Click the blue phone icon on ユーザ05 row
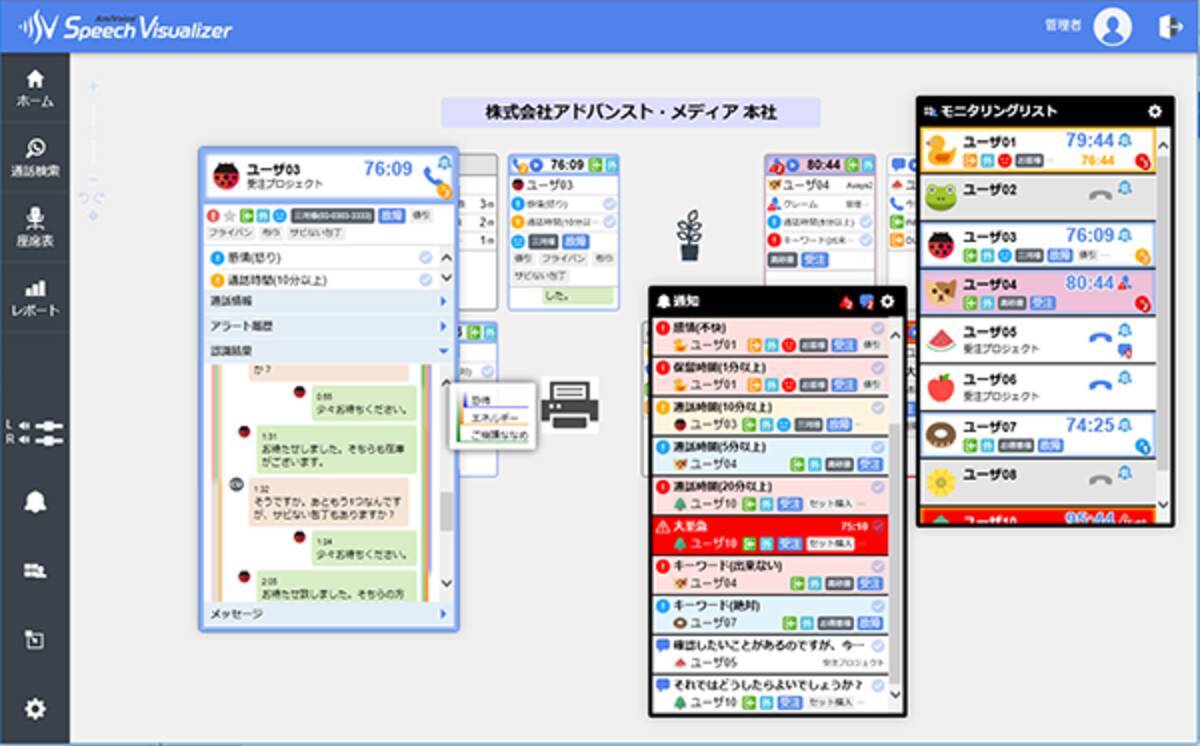The image size is (1200, 746). (x=1100, y=337)
